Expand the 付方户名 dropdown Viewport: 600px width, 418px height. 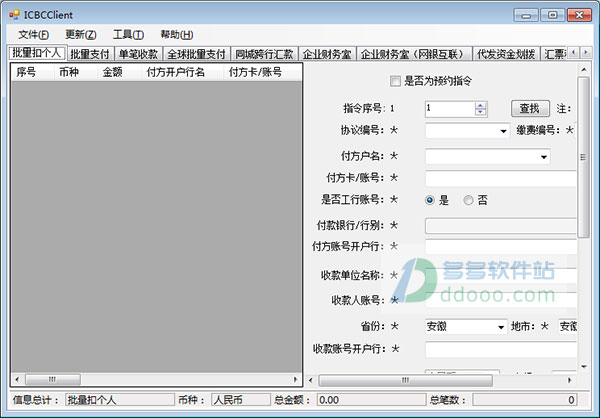(544, 157)
